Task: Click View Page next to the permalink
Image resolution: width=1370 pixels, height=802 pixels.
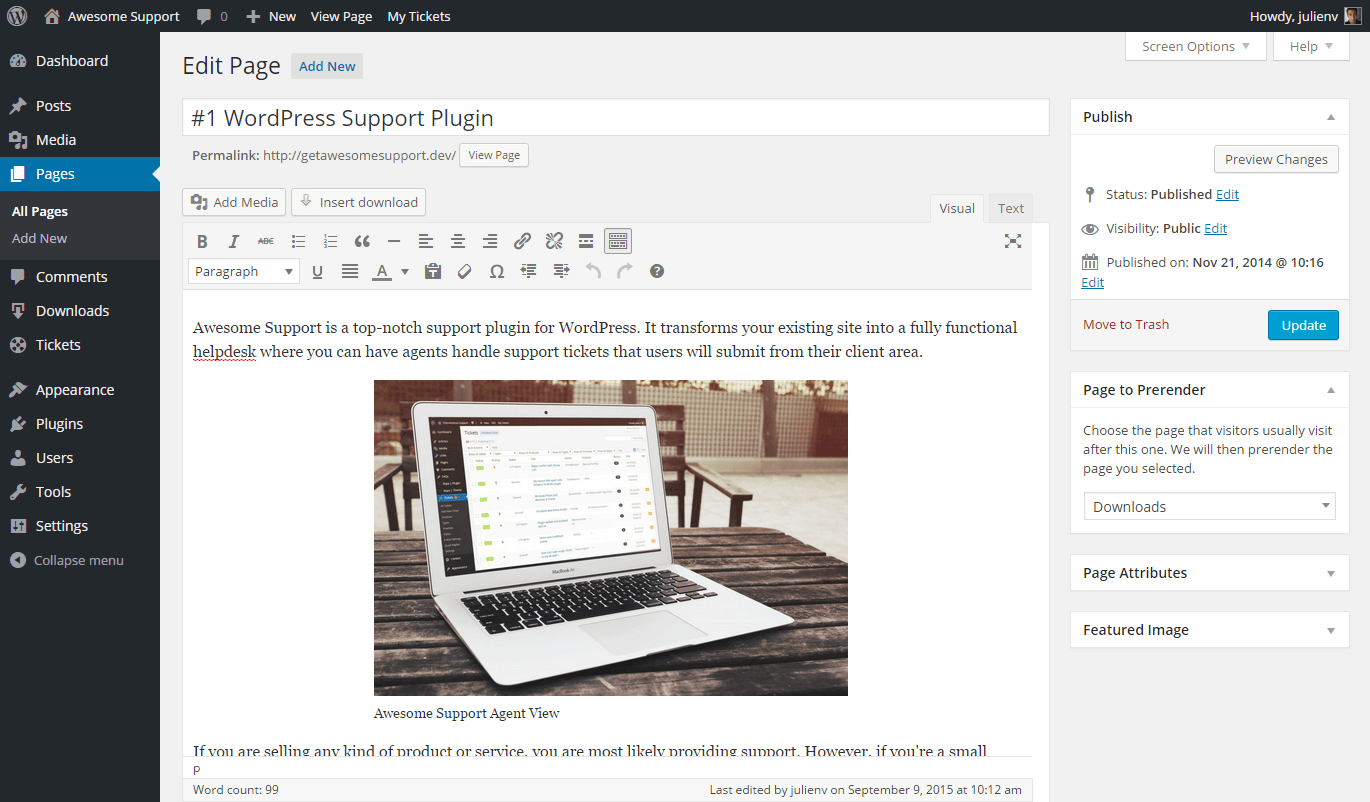Action: pyautogui.click(x=494, y=155)
